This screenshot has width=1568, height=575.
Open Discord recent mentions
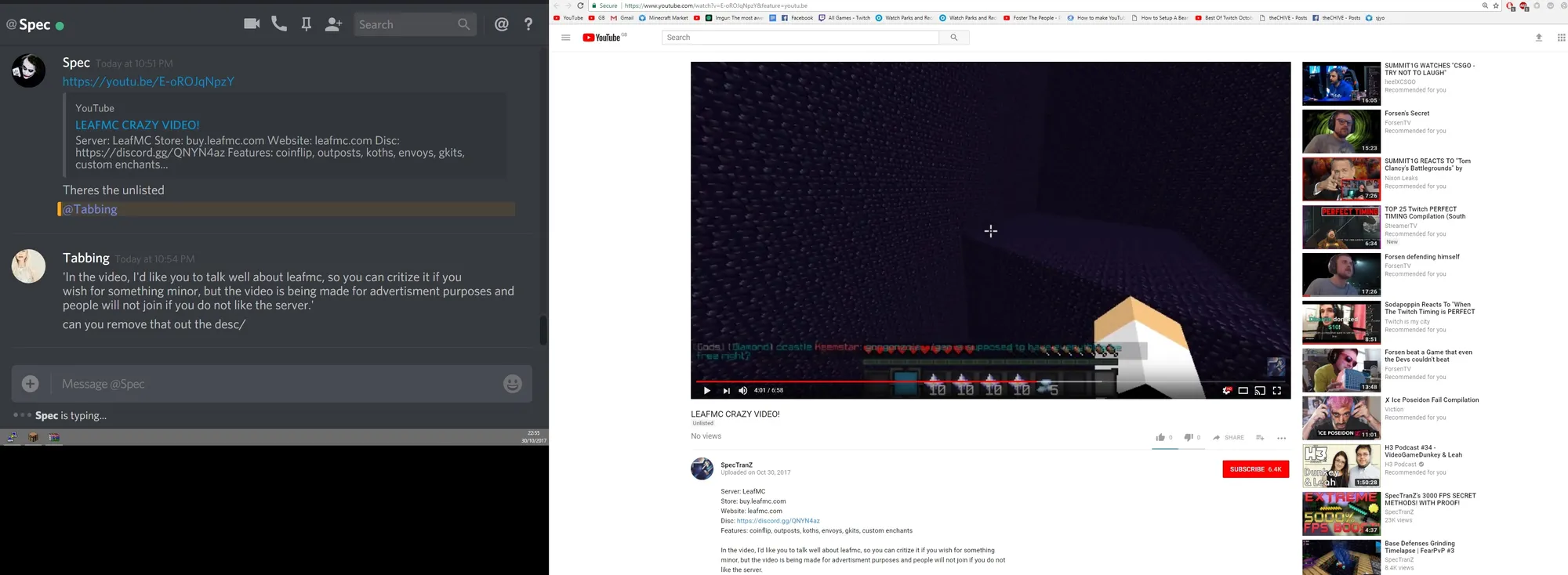pos(502,24)
